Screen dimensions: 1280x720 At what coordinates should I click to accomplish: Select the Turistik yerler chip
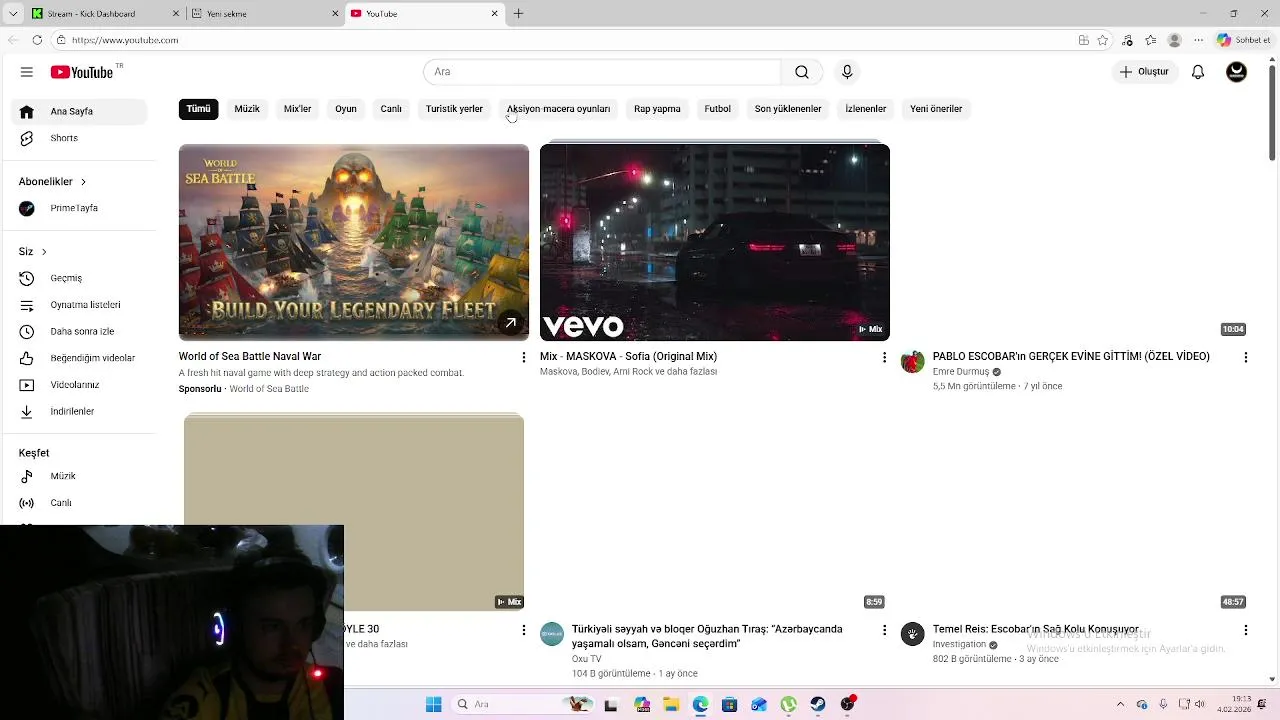(454, 109)
